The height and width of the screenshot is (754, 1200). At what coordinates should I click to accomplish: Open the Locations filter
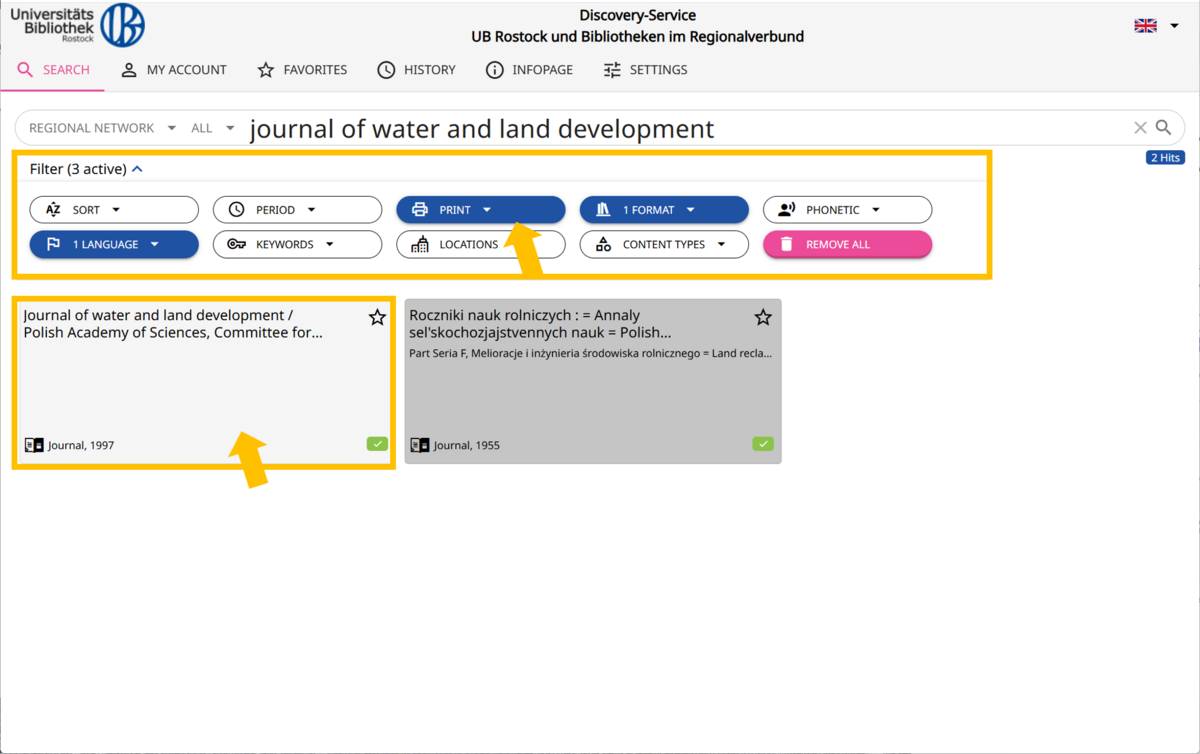[480, 244]
